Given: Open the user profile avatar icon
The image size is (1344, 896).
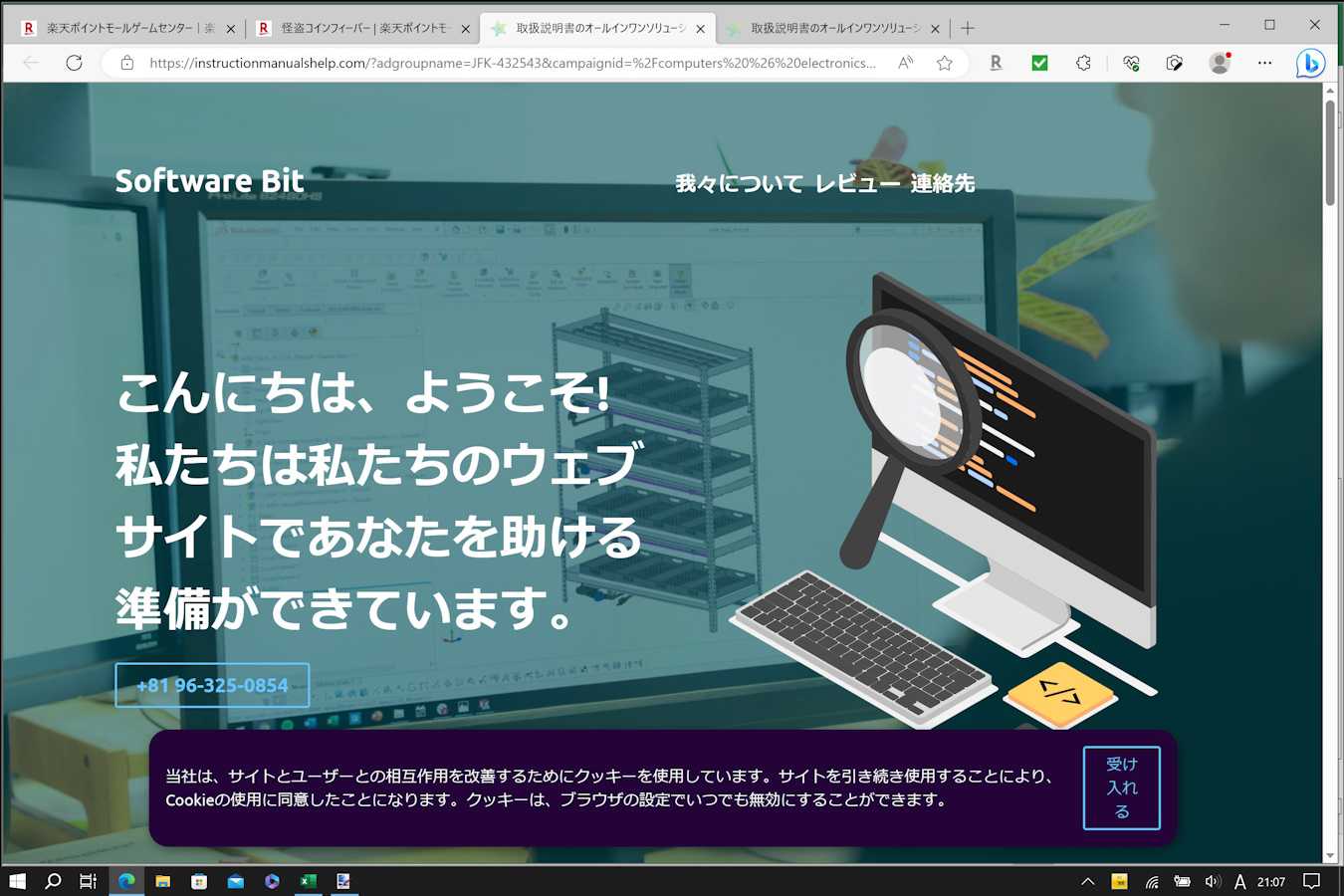Looking at the screenshot, I should click(x=1220, y=63).
